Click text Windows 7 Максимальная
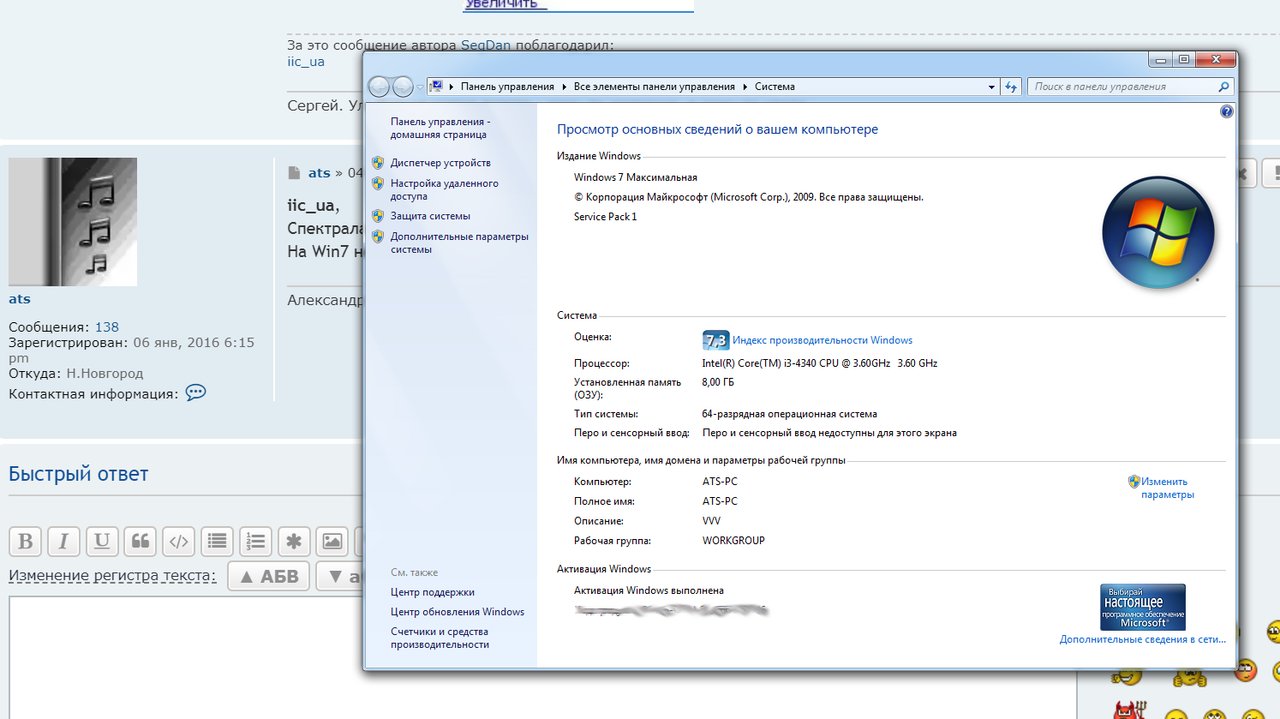This screenshot has width=1280, height=719. [x=636, y=177]
